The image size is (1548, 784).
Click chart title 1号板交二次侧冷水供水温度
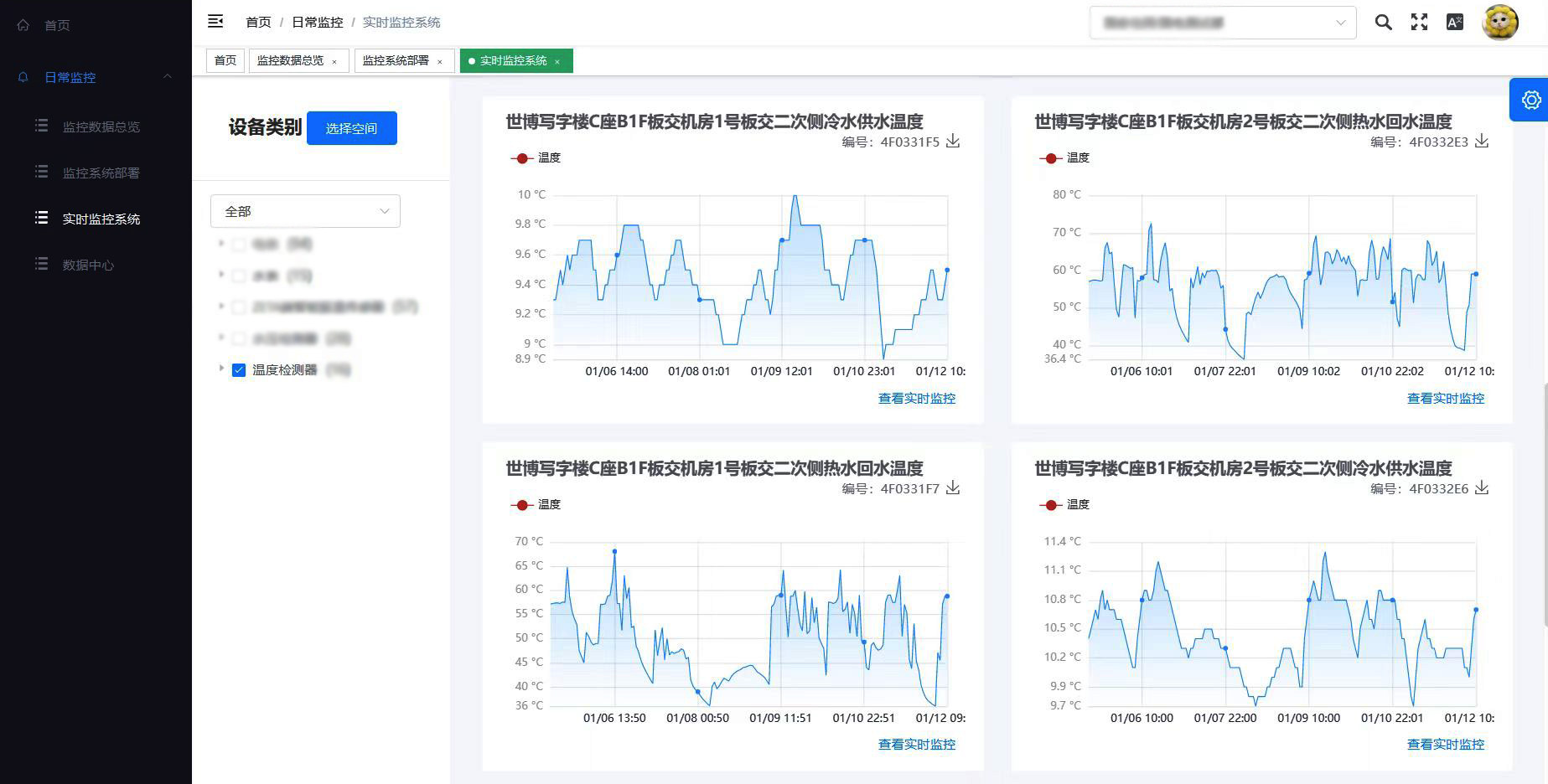point(714,121)
